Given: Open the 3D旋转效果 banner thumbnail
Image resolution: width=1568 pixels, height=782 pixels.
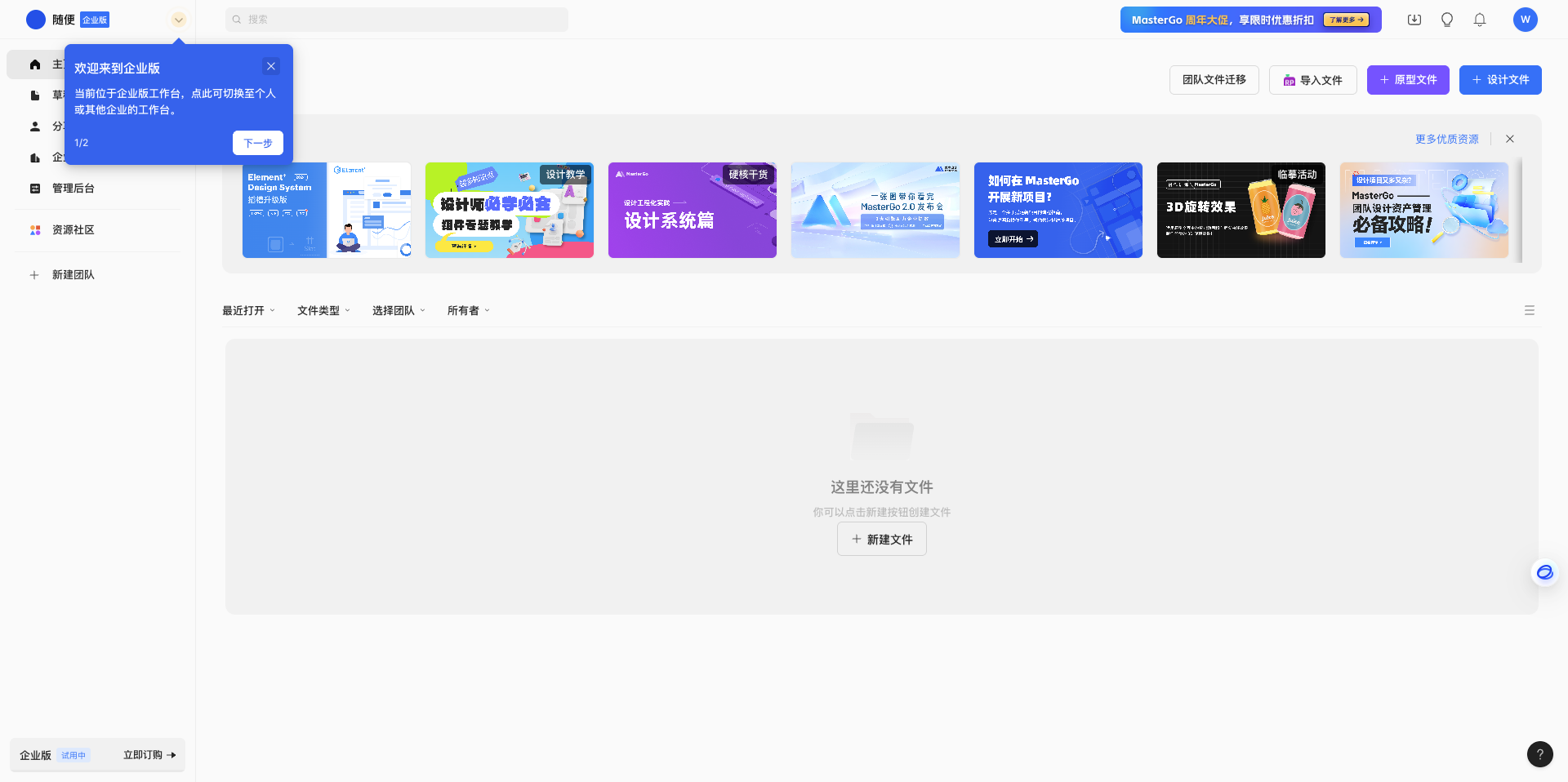Looking at the screenshot, I should point(1241,211).
